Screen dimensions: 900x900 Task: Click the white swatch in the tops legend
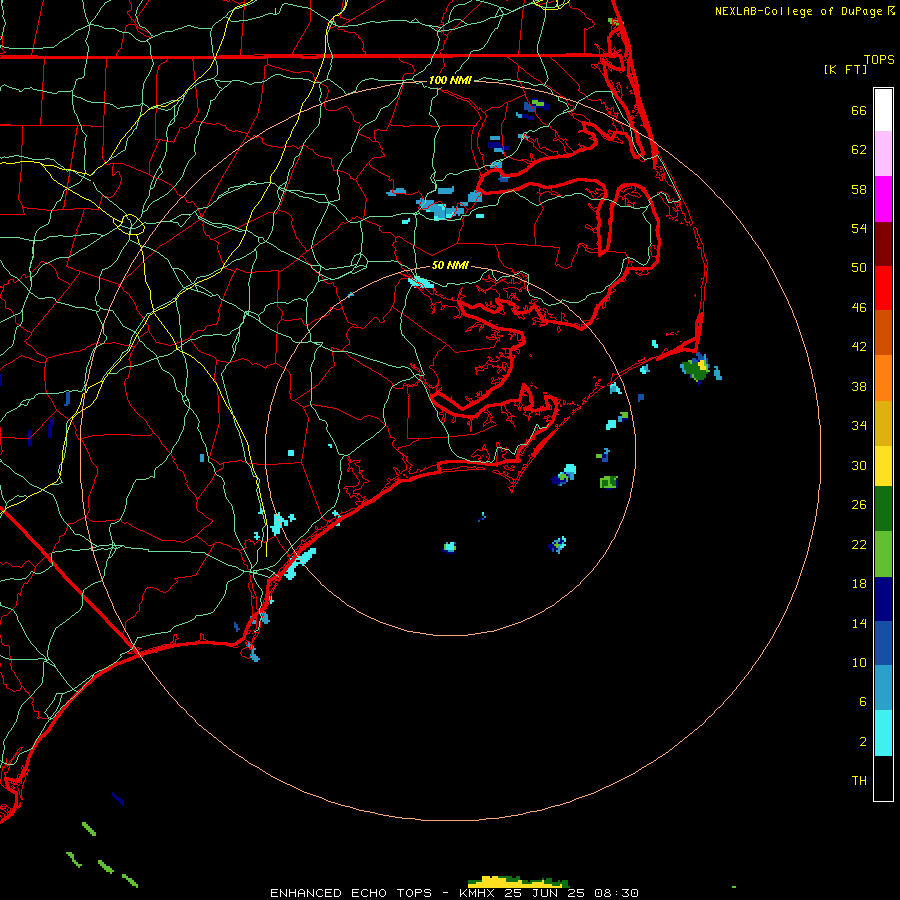click(x=883, y=110)
